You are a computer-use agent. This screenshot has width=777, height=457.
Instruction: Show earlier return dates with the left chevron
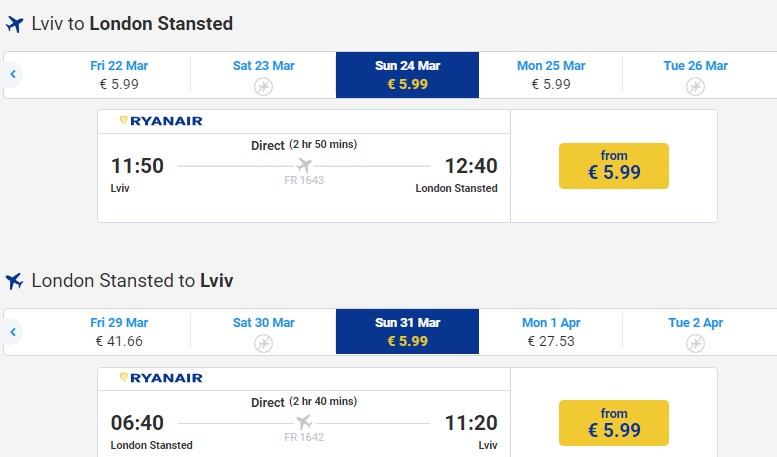point(13,331)
